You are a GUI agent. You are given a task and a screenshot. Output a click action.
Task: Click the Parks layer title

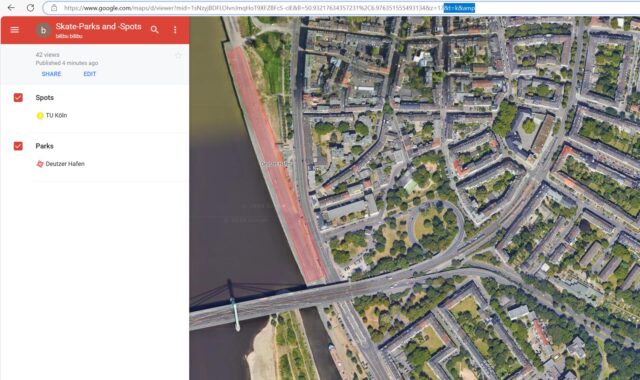(44, 146)
